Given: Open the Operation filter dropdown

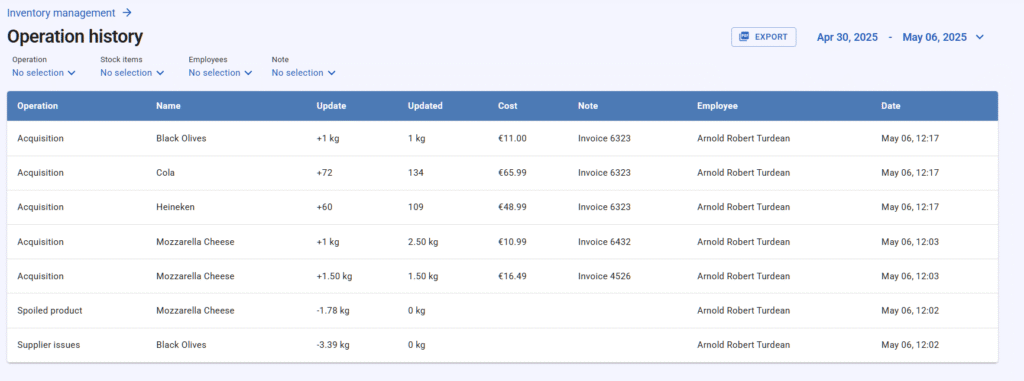Looking at the screenshot, I should [x=44, y=73].
